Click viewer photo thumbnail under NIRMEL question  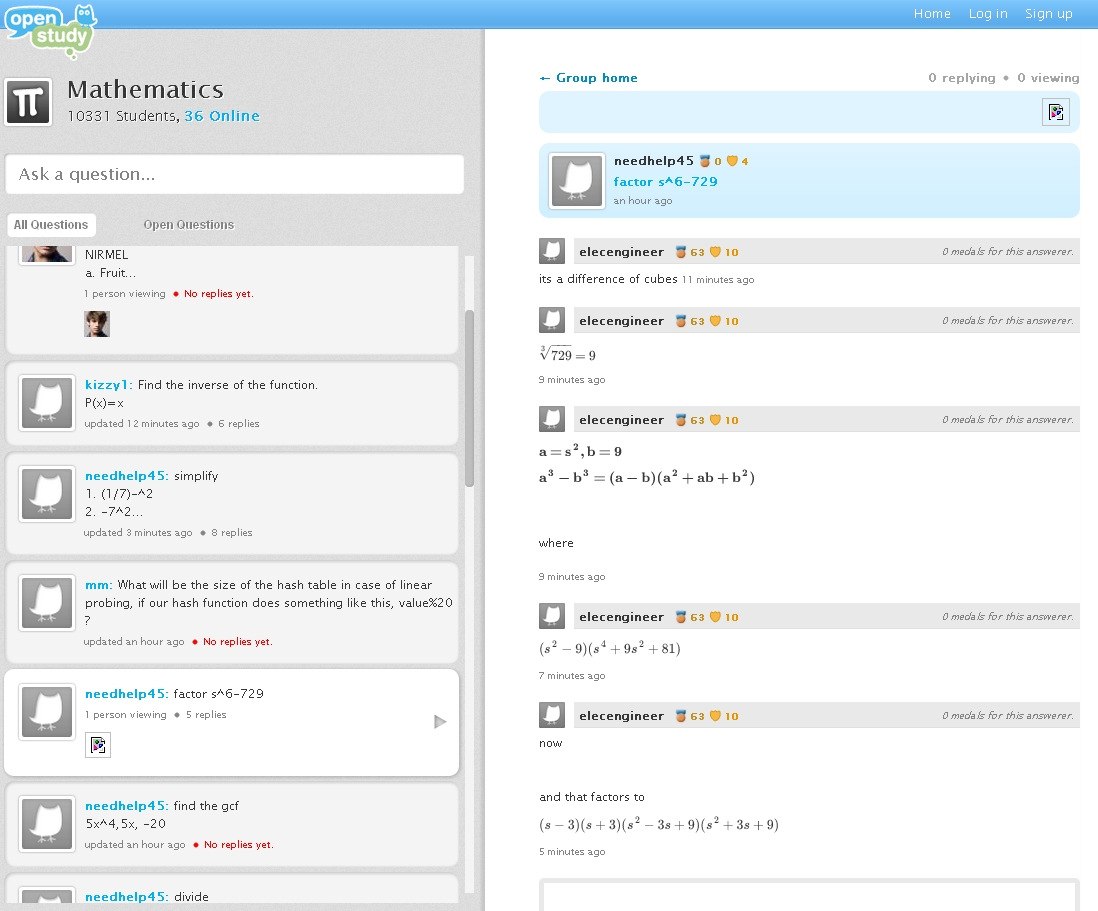(97, 323)
